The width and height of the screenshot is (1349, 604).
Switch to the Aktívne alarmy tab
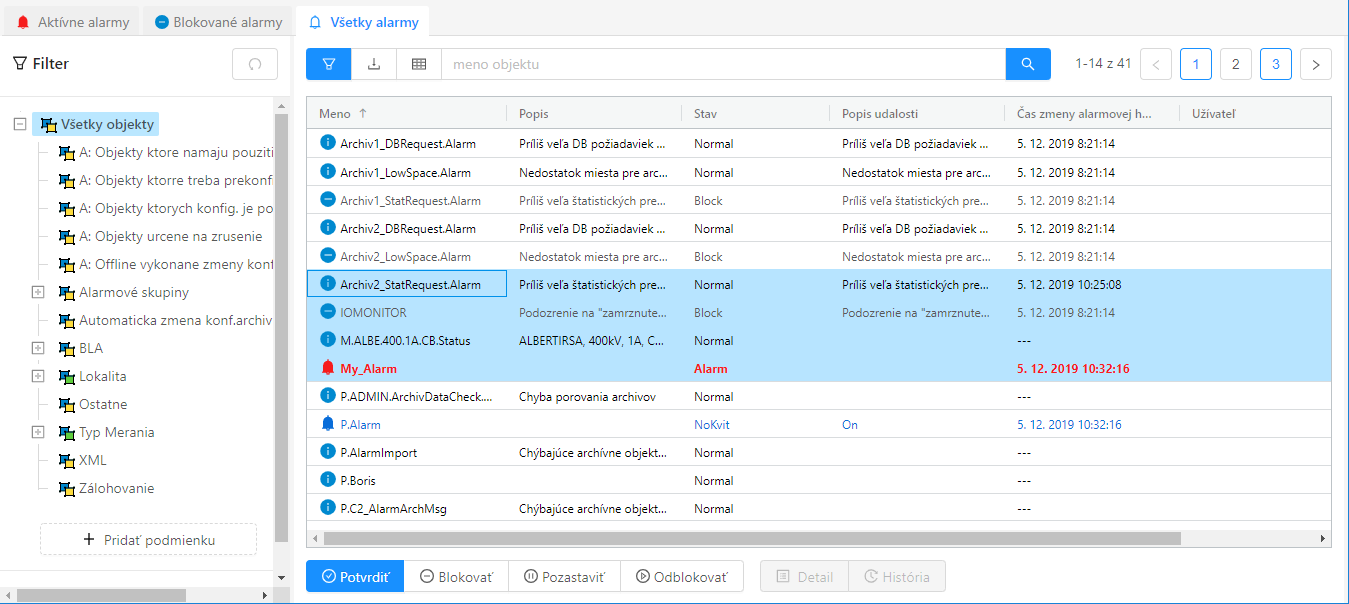(x=74, y=22)
